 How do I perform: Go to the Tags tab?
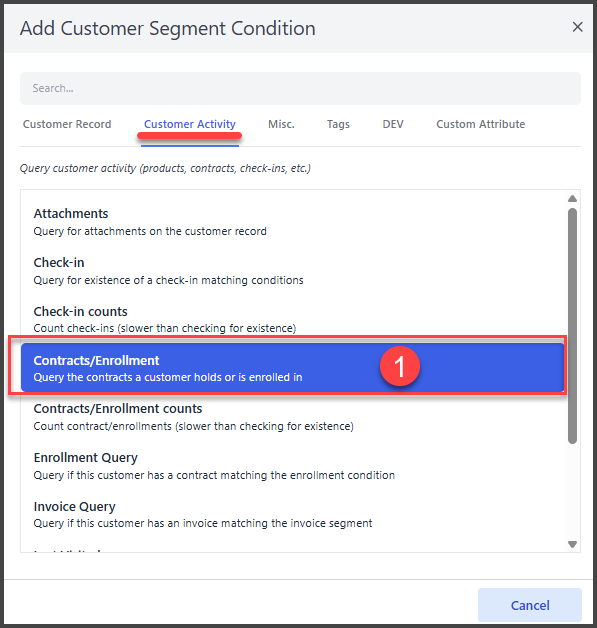[338, 124]
